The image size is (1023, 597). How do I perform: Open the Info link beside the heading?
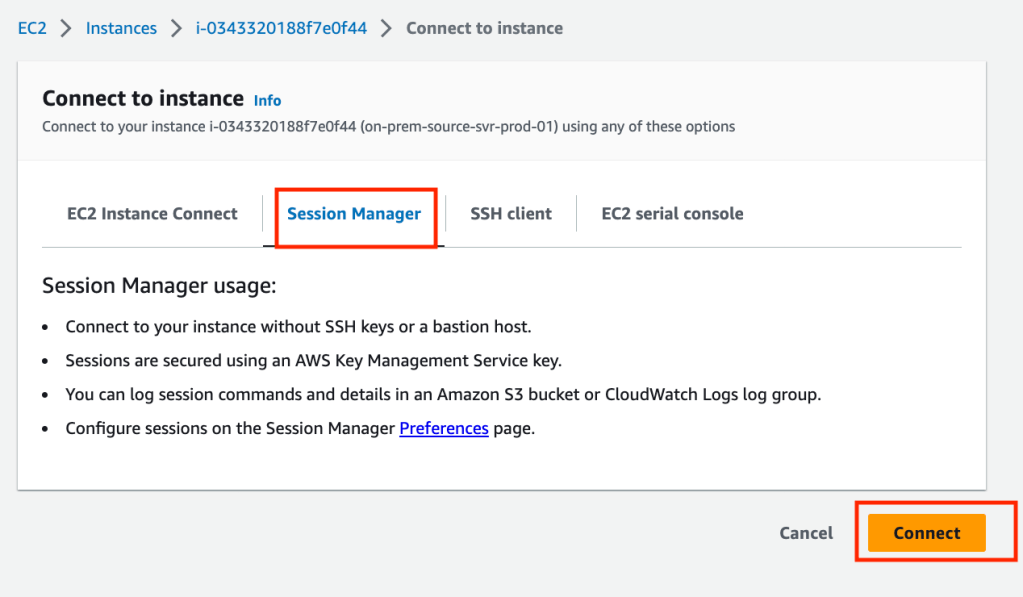[267, 100]
